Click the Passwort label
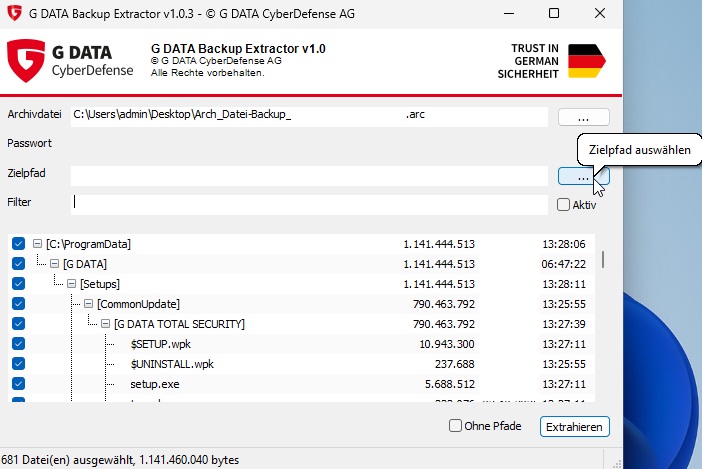Screen dimensions: 702x469 [x=30, y=143]
